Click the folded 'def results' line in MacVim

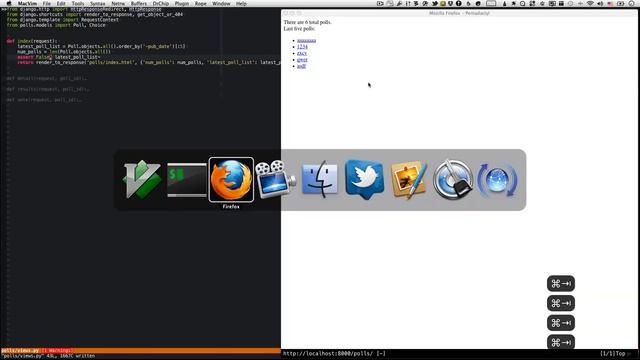[x=48, y=89]
